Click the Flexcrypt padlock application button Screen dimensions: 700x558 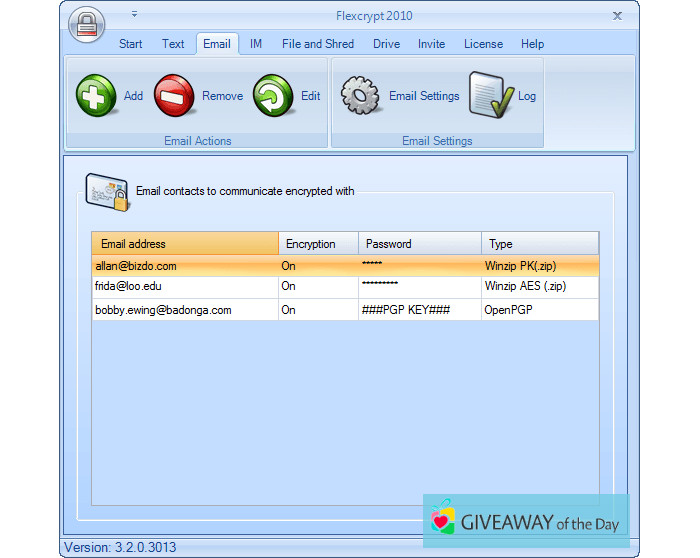(x=87, y=24)
